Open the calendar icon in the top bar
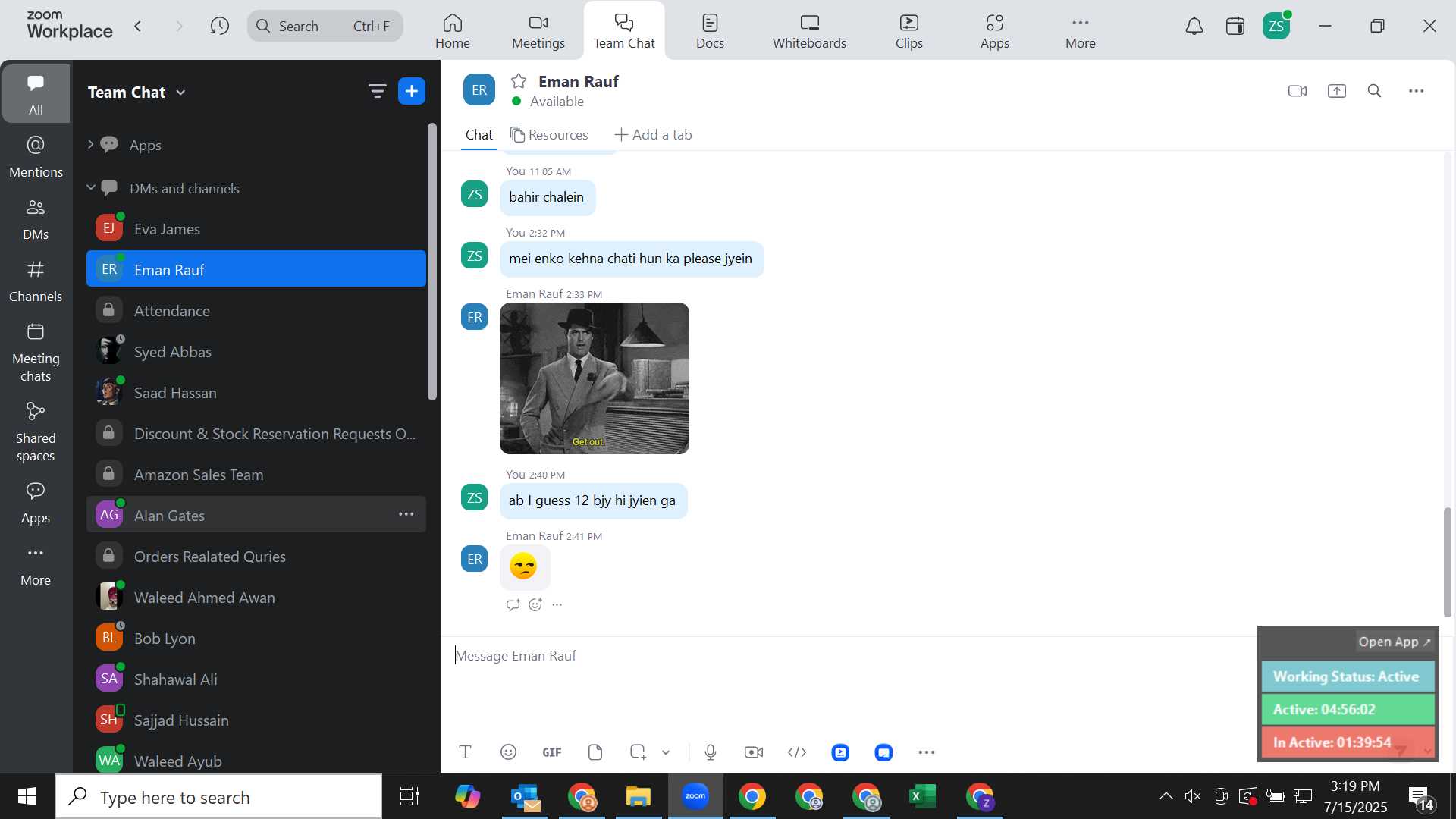 (1235, 27)
